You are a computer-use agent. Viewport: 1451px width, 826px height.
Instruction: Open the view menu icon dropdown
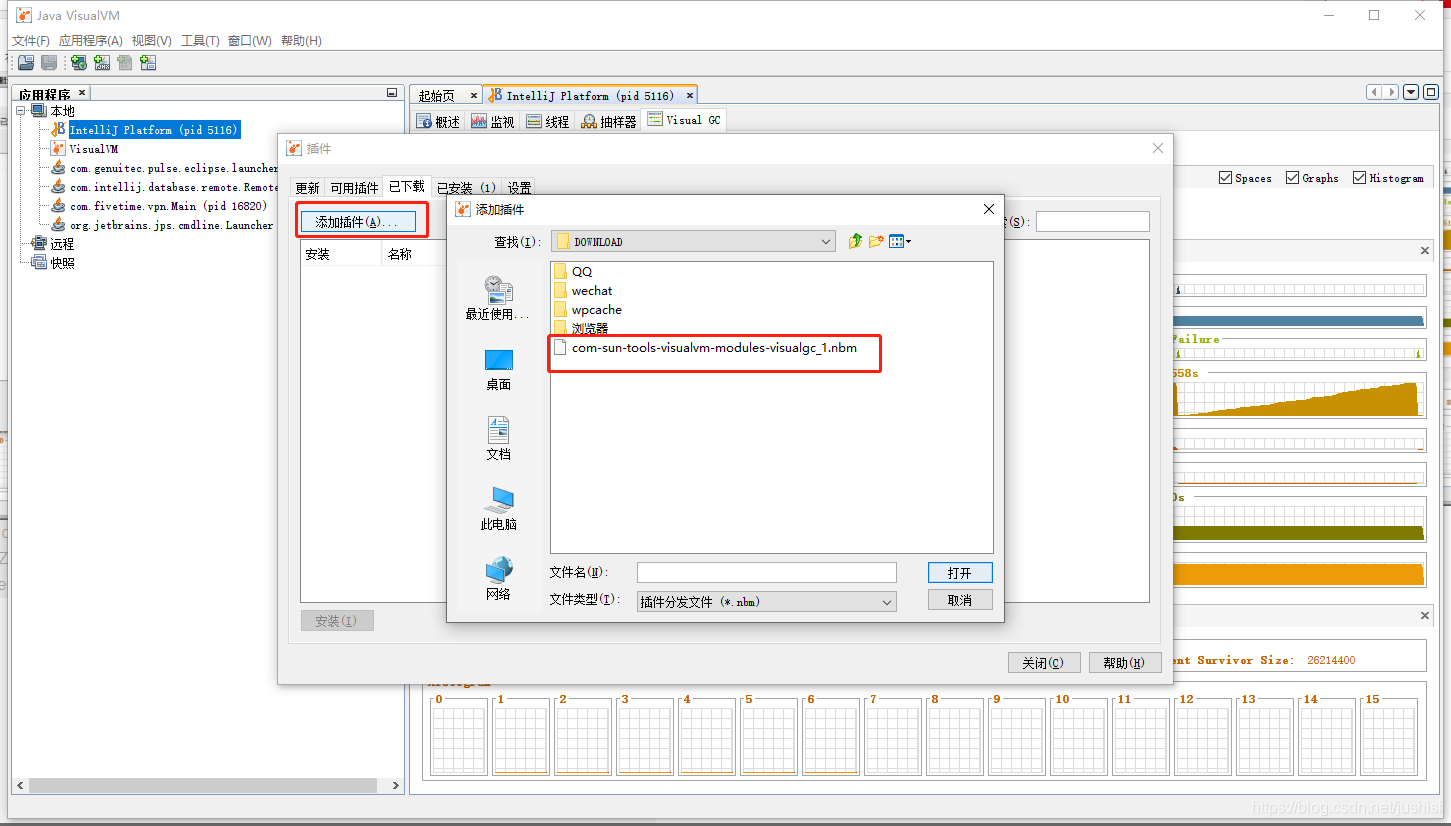pos(900,241)
